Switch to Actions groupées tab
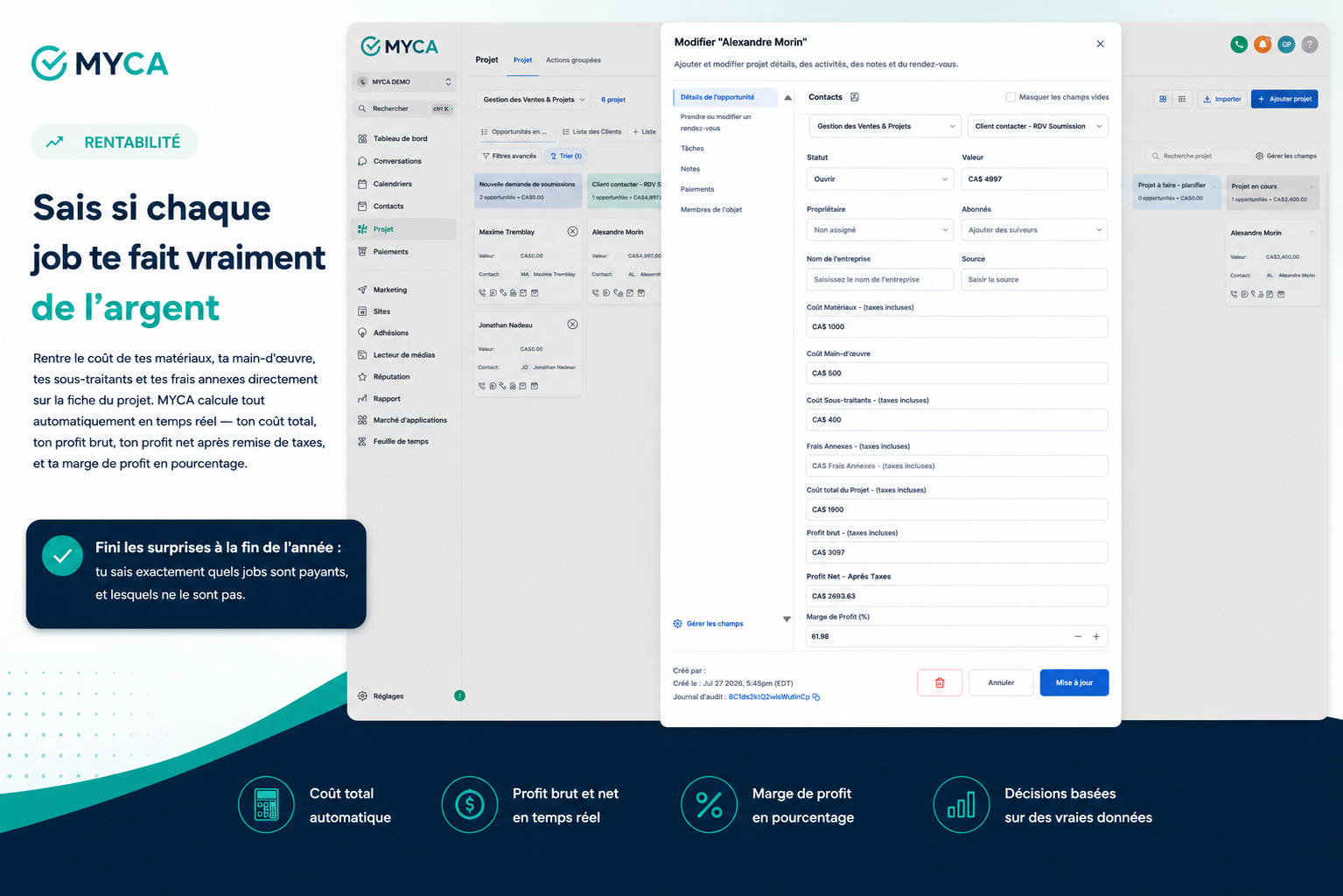 [573, 60]
